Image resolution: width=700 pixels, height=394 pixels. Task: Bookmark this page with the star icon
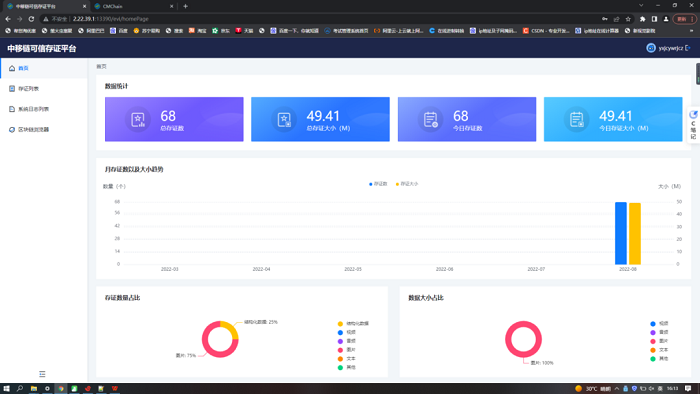point(628,19)
